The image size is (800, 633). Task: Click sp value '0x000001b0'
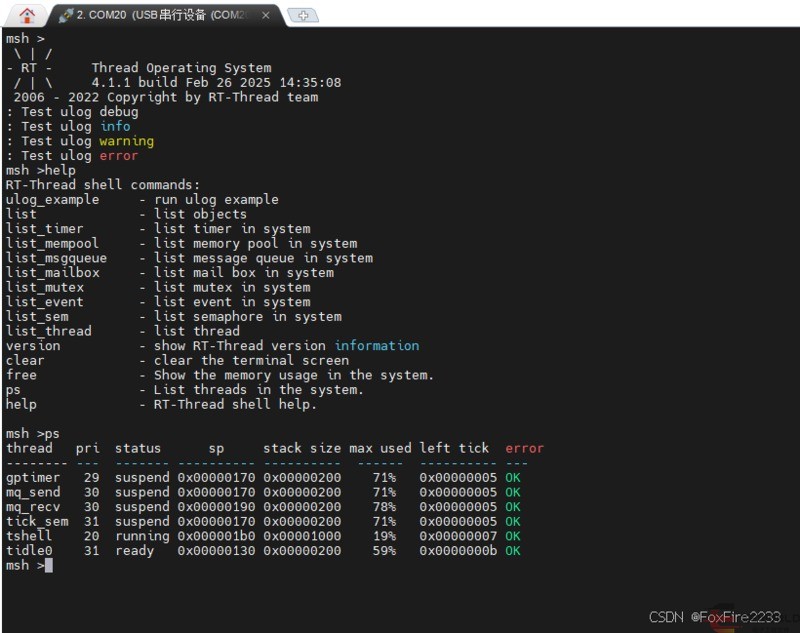click(x=216, y=536)
